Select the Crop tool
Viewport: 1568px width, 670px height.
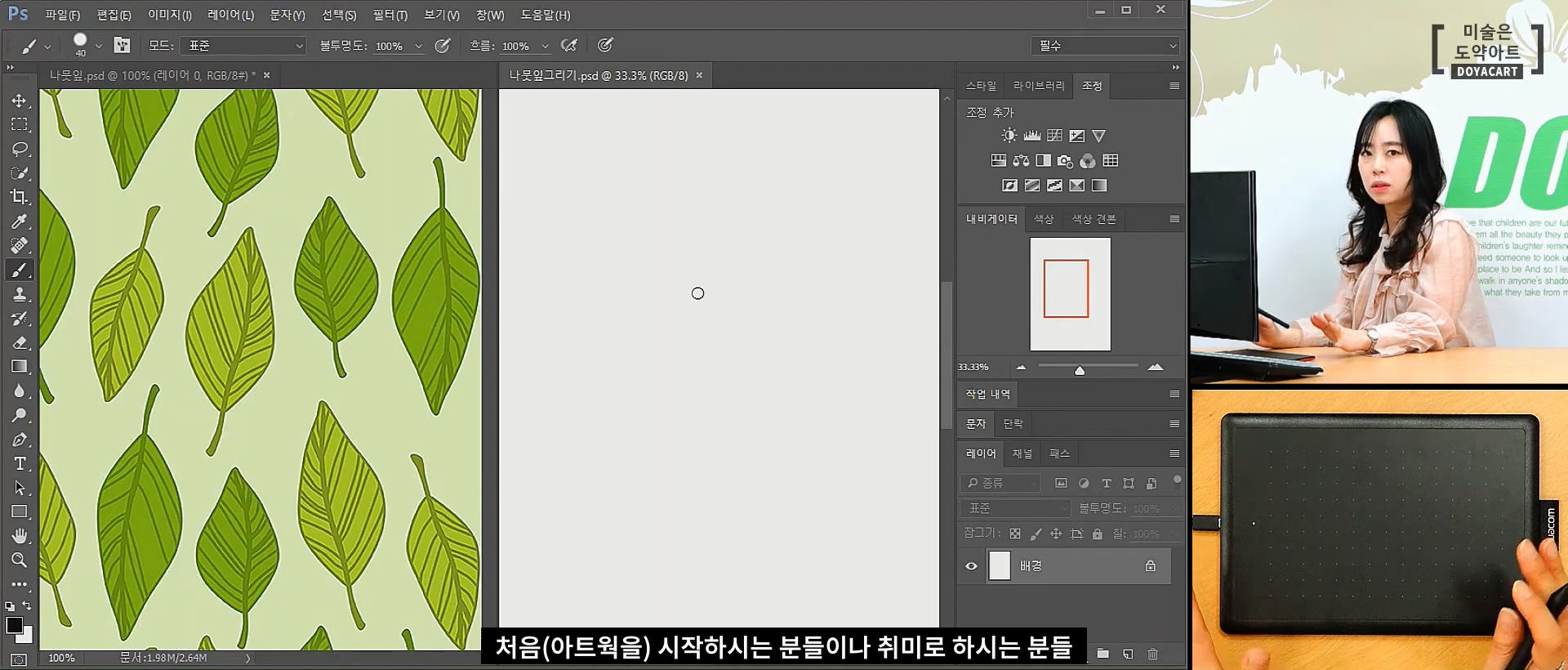pos(20,197)
